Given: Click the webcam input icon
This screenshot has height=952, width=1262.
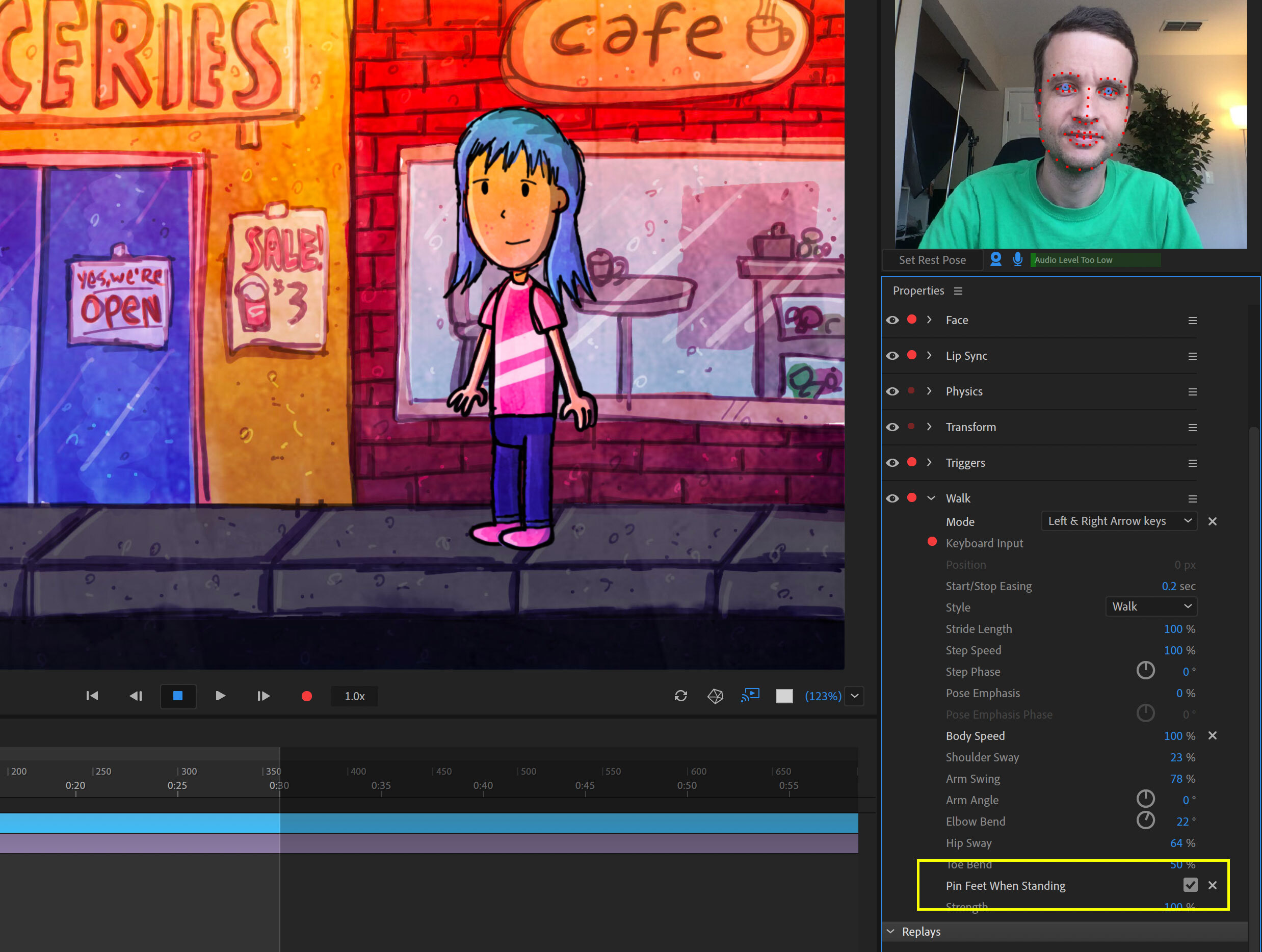Looking at the screenshot, I should (x=995, y=259).
